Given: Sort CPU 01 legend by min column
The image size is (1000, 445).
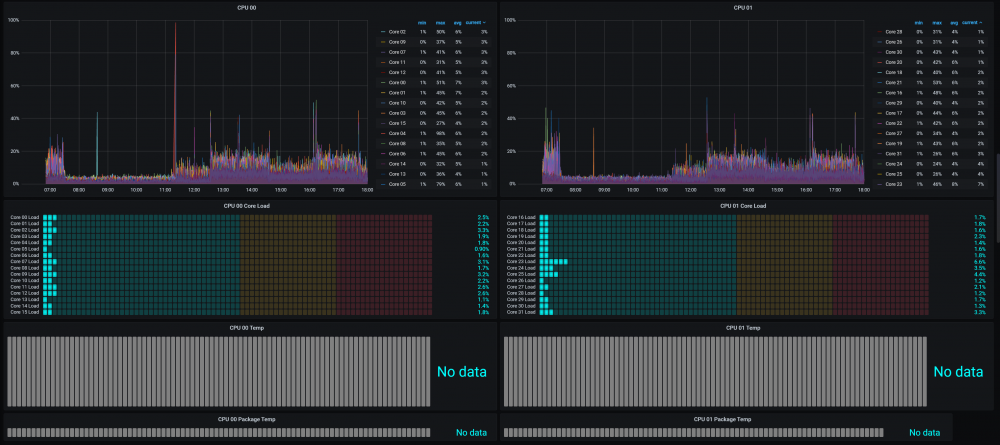Looking at the screenshot, I should 918,22.
